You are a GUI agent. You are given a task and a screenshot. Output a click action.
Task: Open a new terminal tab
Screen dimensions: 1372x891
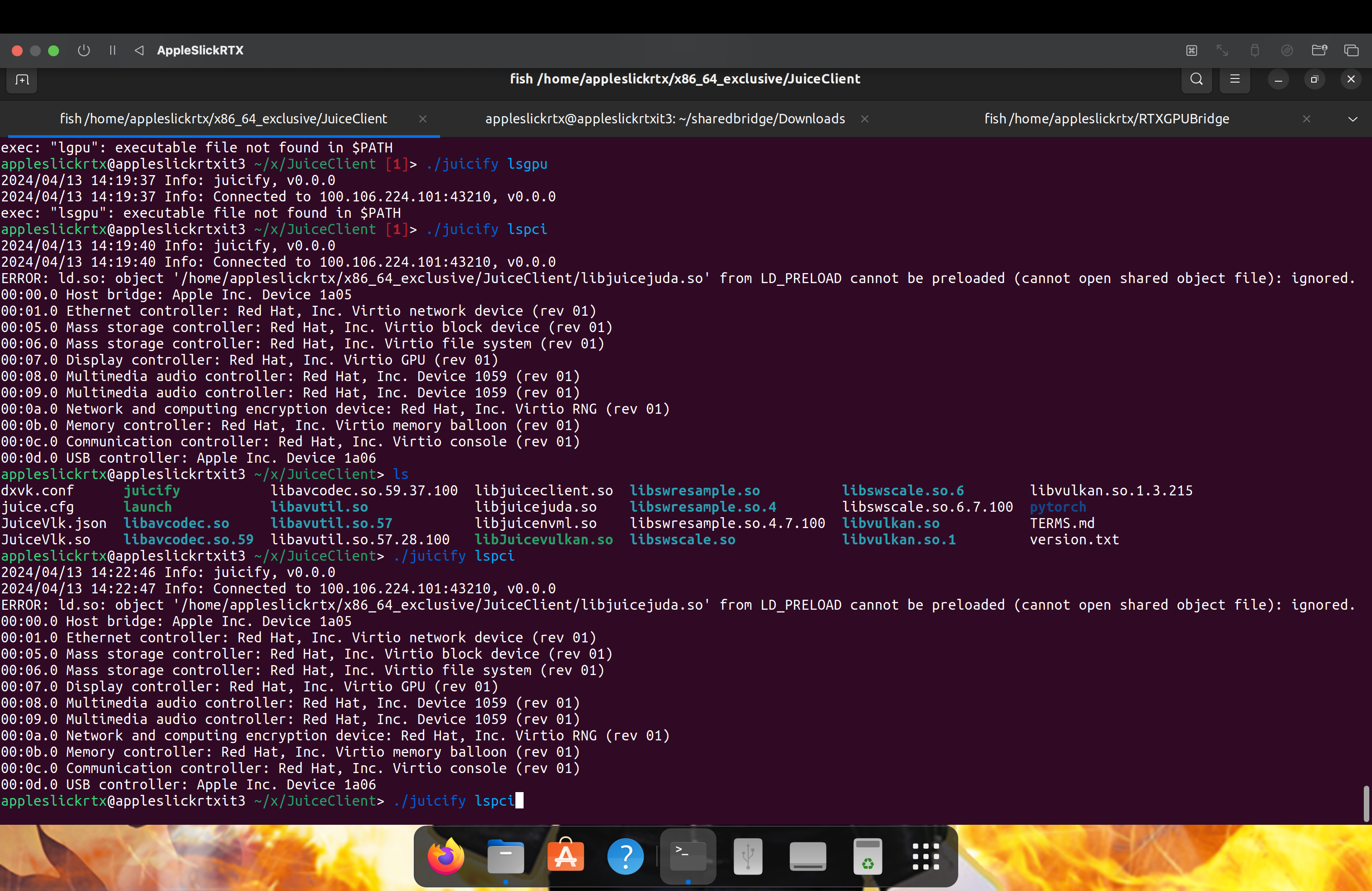[x=22, y=79]
